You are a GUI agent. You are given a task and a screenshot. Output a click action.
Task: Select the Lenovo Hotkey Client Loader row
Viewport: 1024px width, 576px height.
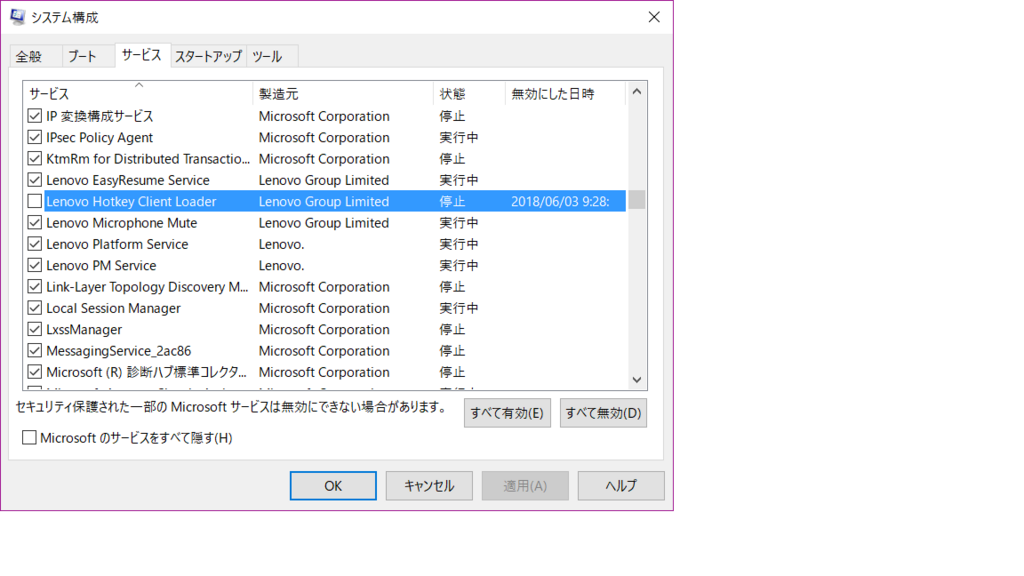(325, 201)
